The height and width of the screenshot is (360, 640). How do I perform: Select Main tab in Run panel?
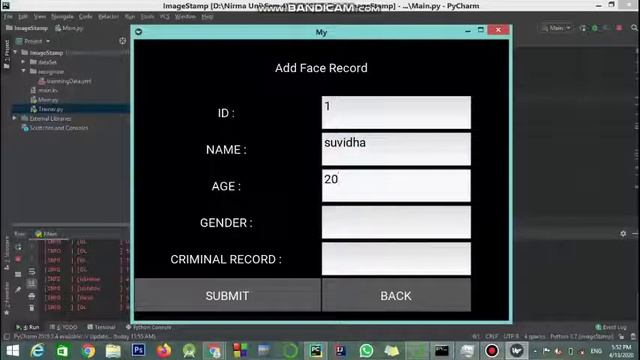click(x=47, y=234)
